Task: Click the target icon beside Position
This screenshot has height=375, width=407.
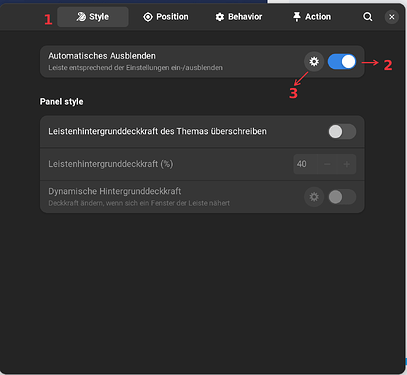Action: click(x=148, y=17)
